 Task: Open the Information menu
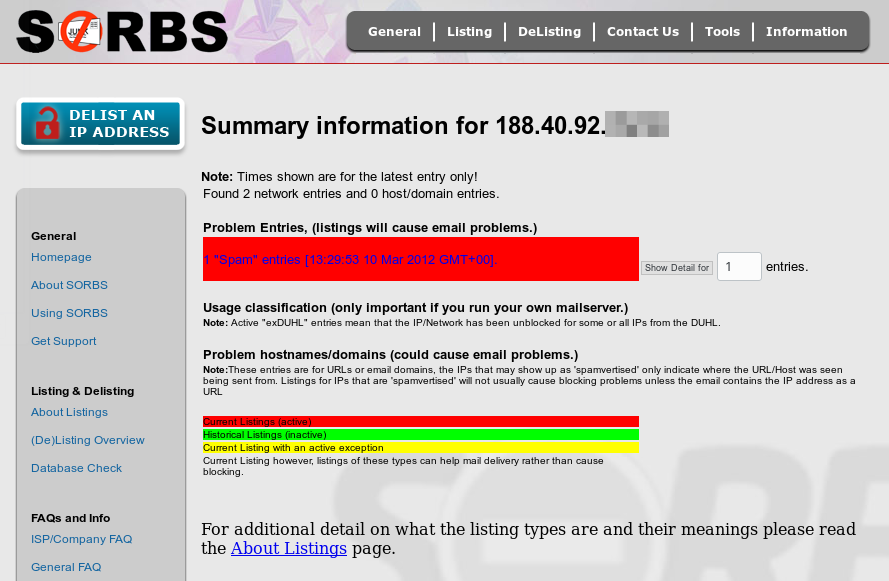806,32
